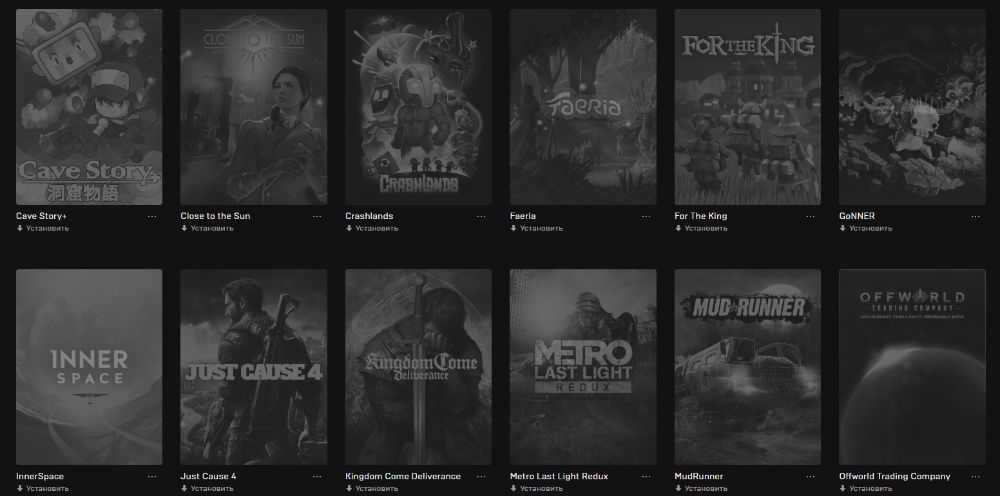The image size is (1000, 496).
Task: Select the Close to the Sun title text
Action: click(215, 216)
